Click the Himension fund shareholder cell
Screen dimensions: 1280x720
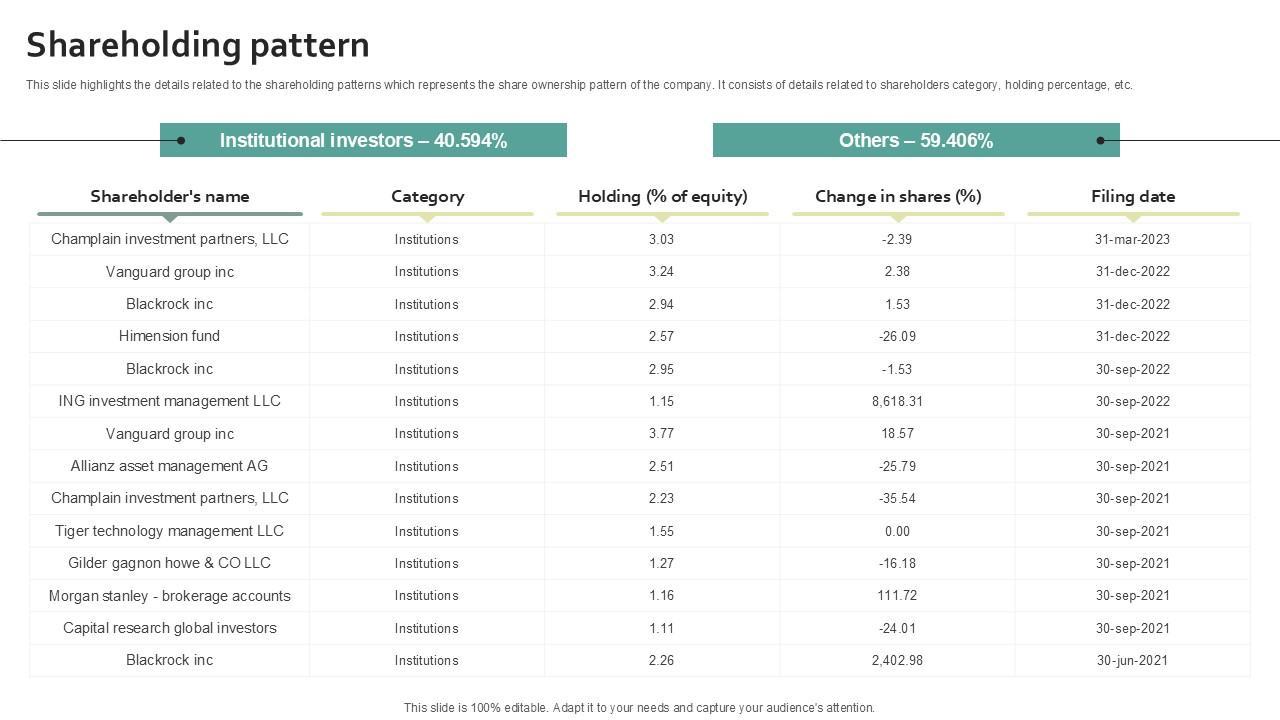pos(169,336)
